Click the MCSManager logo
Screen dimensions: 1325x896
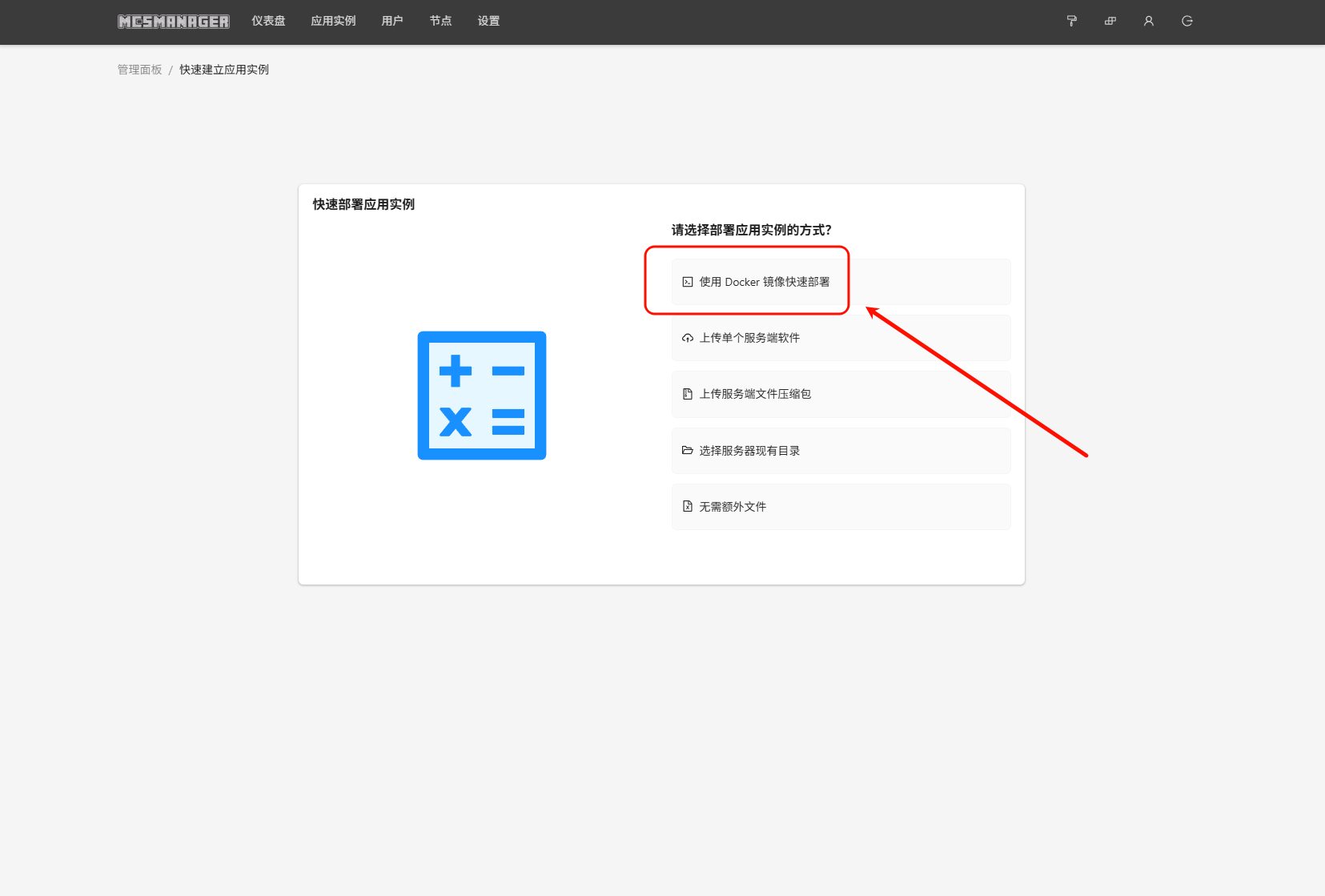174,22
